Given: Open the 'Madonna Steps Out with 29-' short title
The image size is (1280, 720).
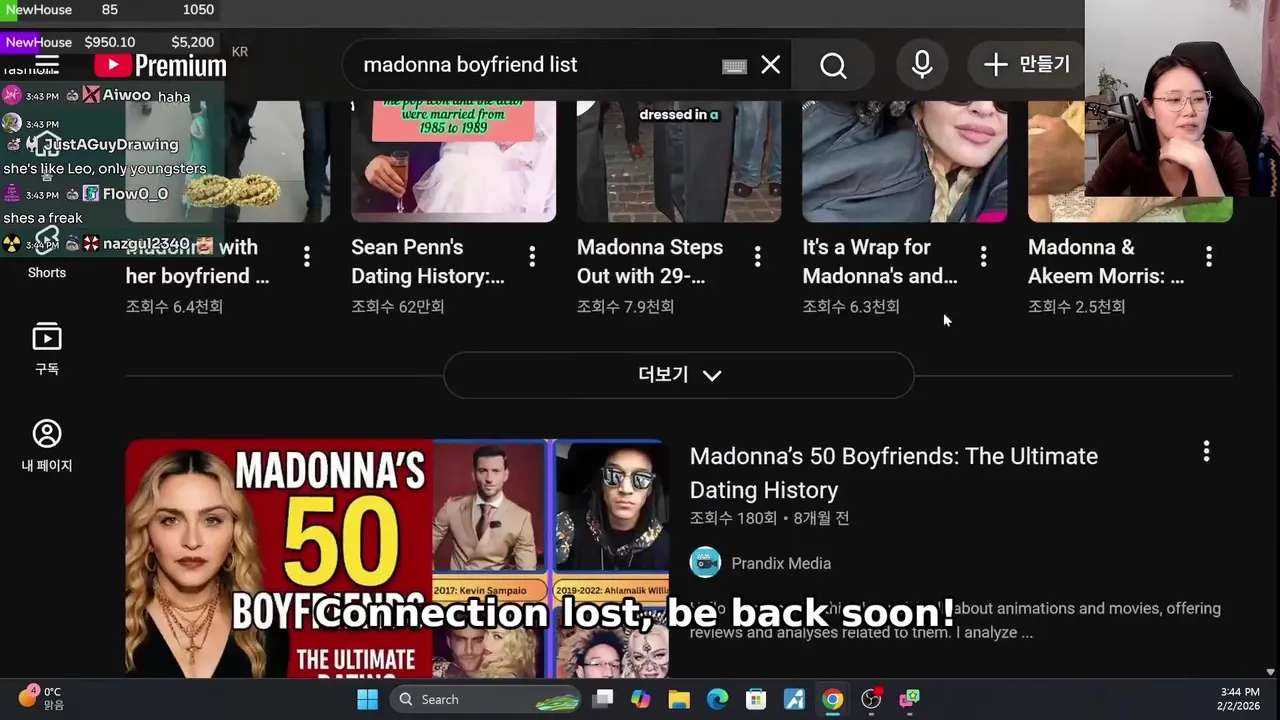Looking at the screenshot, I should coord(650,262).
